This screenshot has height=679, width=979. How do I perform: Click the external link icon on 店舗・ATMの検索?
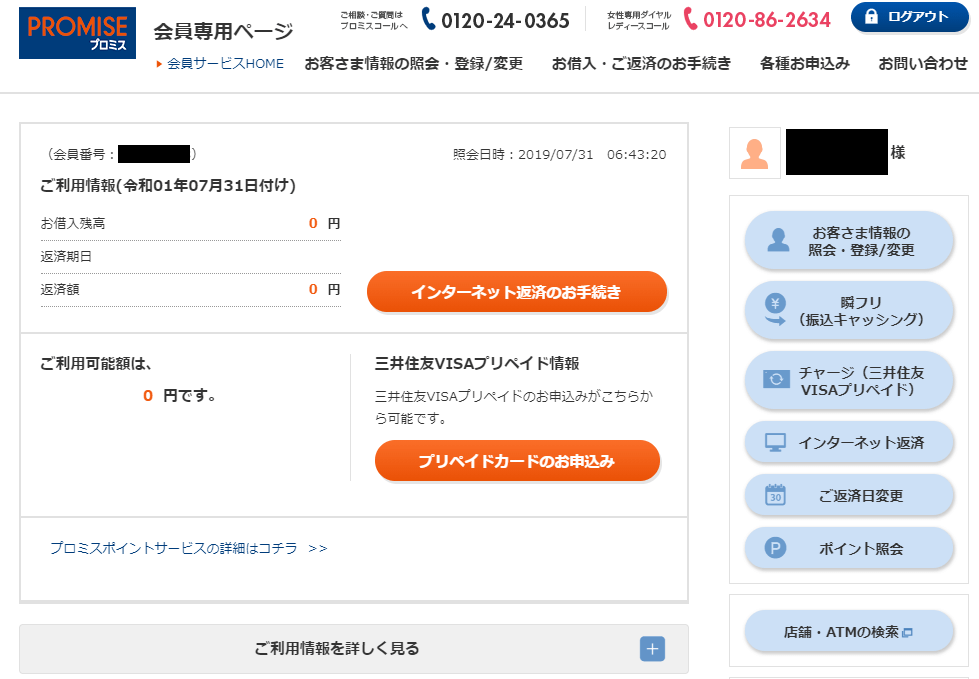point(908,632)
